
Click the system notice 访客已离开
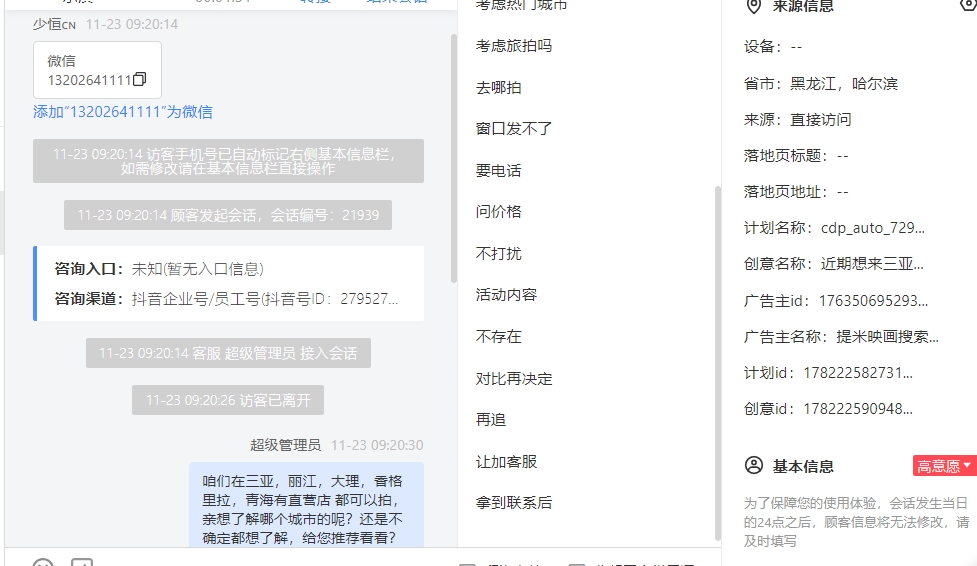228,400
